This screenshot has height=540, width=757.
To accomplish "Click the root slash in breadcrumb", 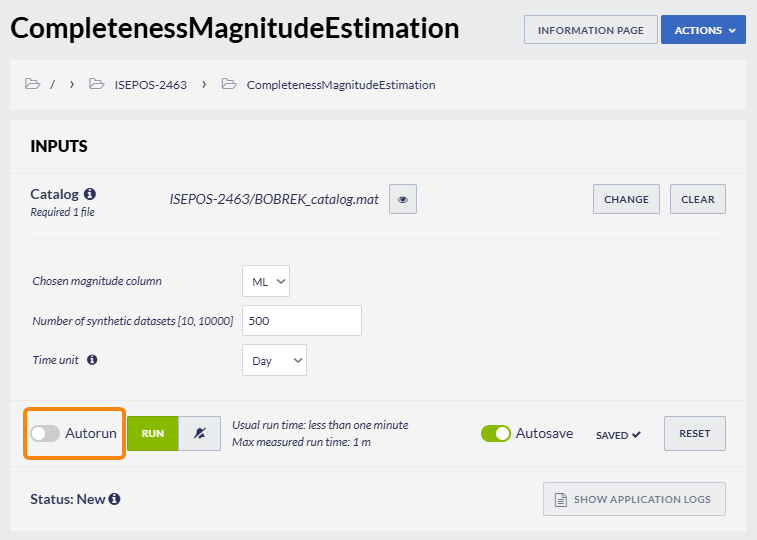I will [53, 85].
